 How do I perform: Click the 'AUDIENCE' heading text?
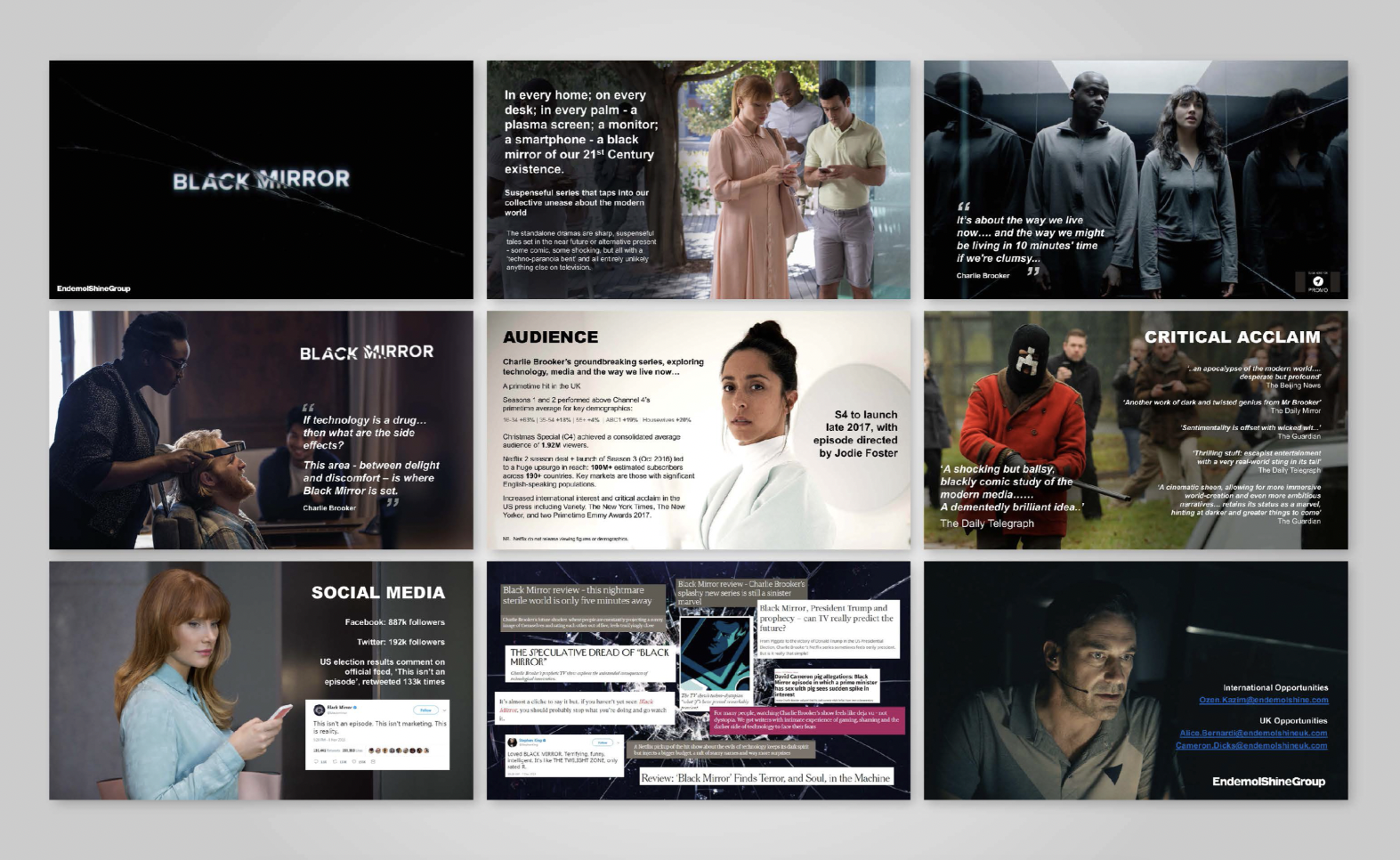[x=550, y=337]
